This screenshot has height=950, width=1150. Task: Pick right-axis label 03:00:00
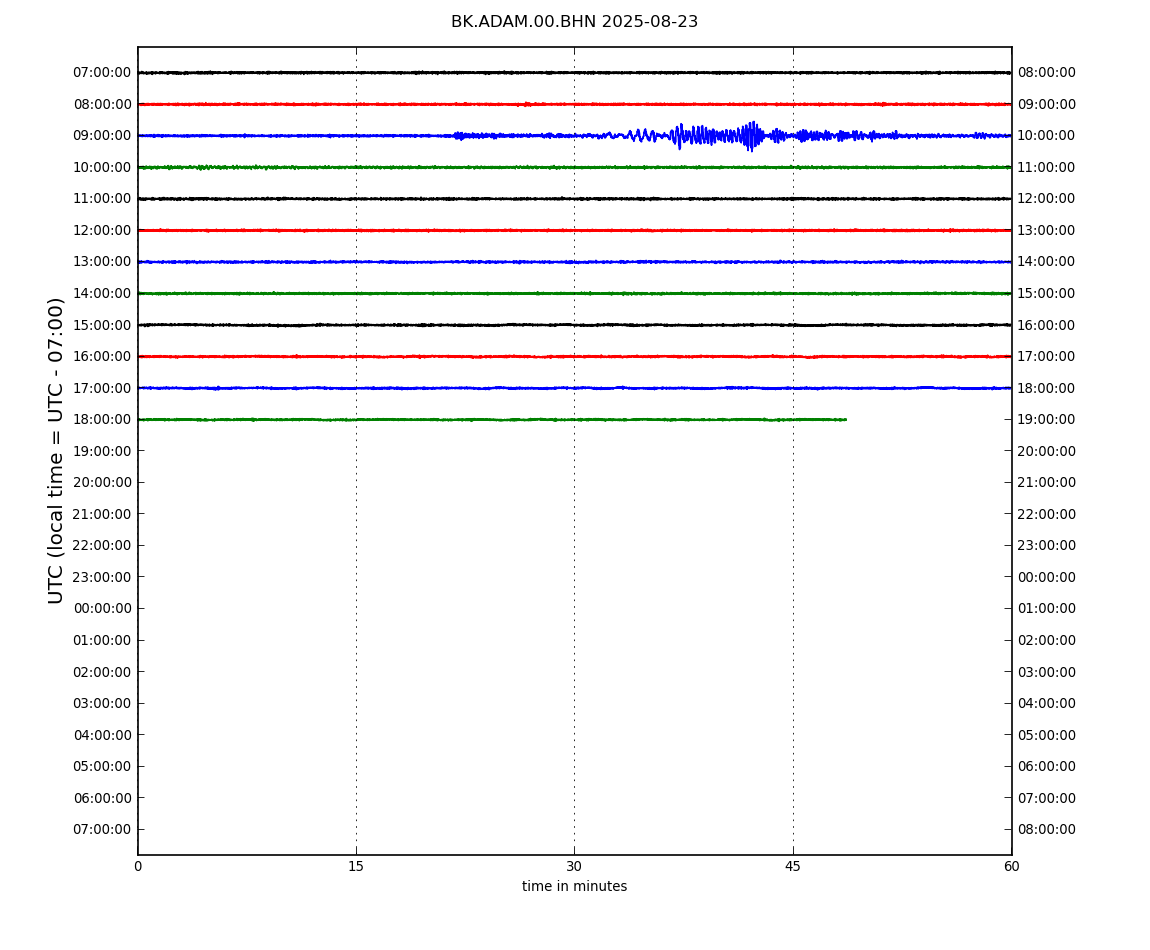click(1047, 672)
